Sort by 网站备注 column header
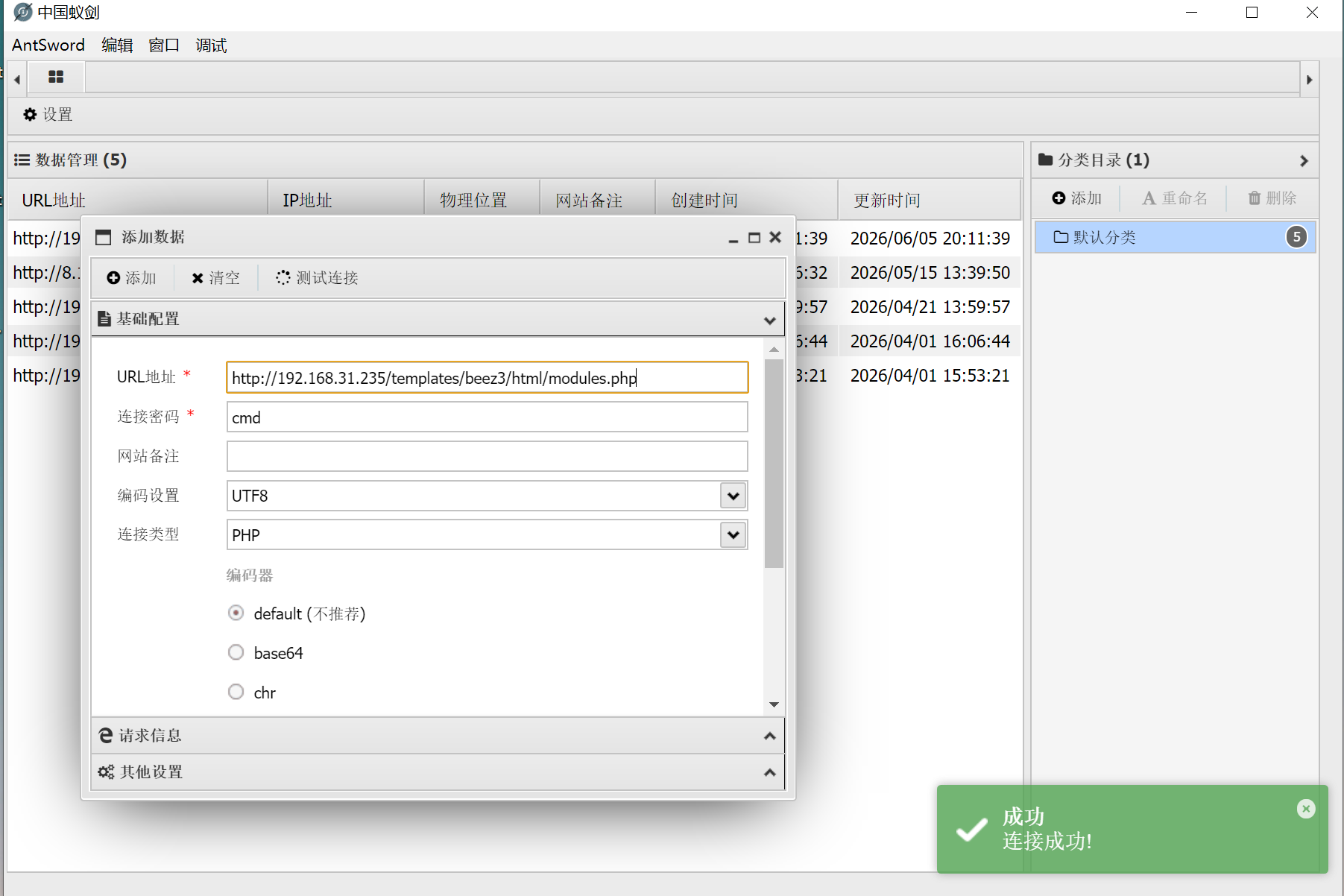1344x896 pixels. tap(597, 200)
